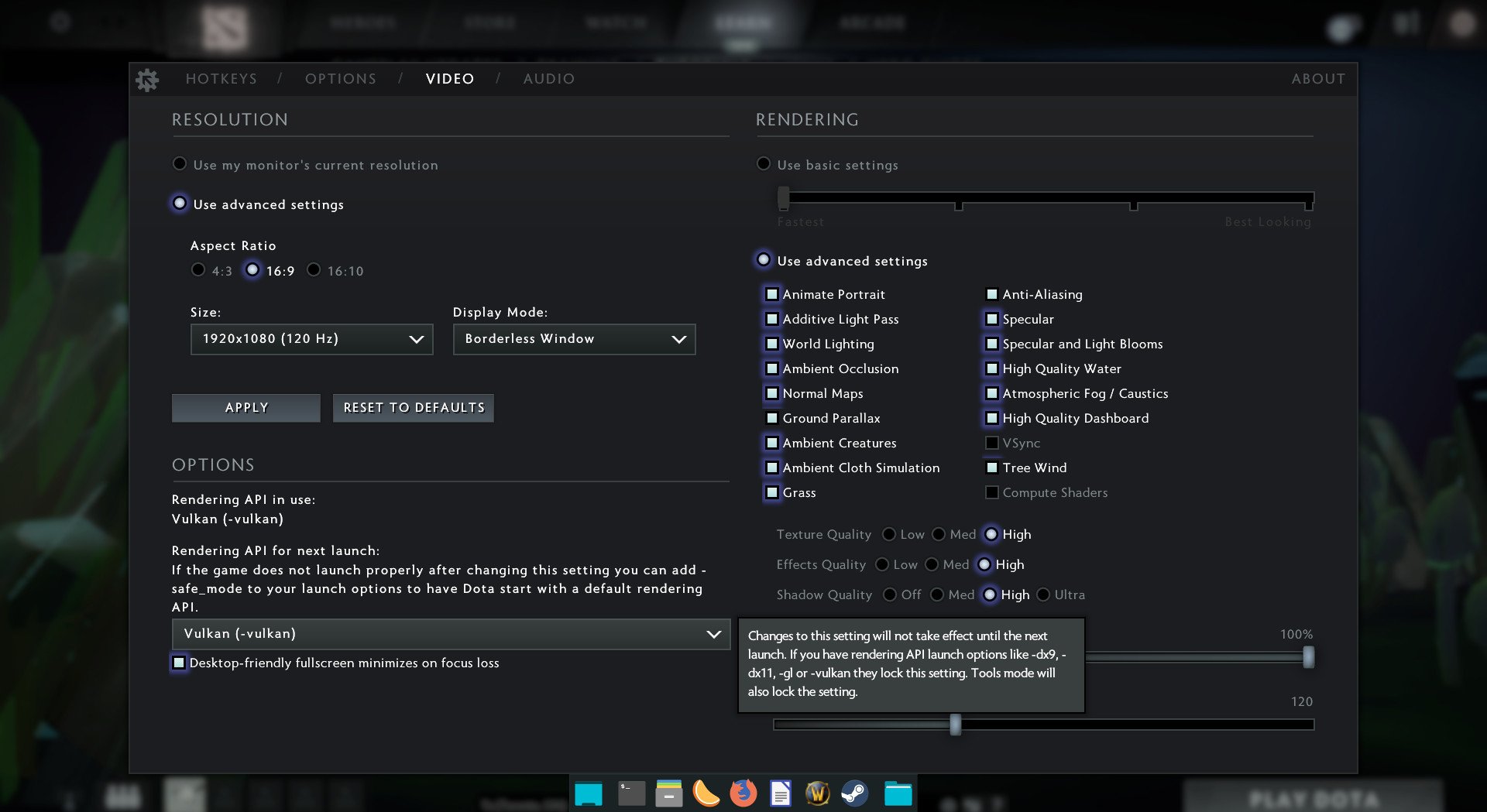Click Reset to Defaults
This screenshot has height=812, width=1487.
414,408
